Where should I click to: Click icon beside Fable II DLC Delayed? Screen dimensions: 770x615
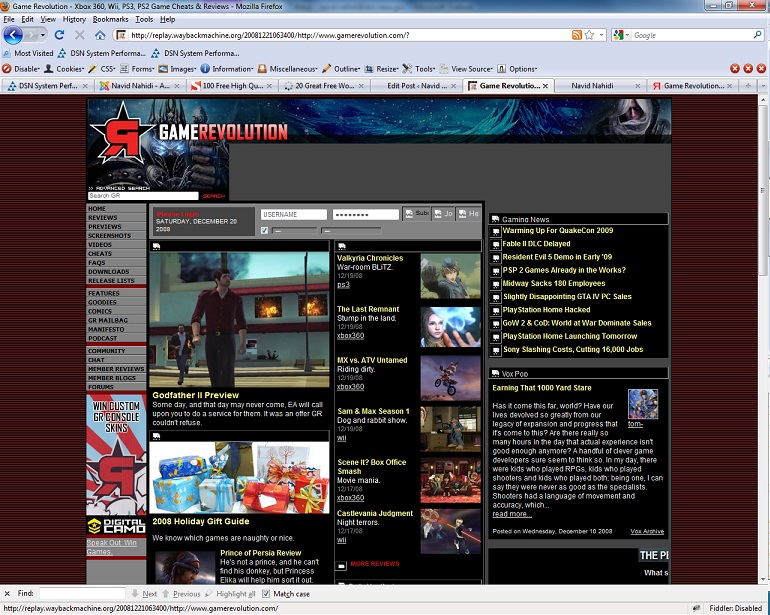pyautogui.click(x=496, y=244)
